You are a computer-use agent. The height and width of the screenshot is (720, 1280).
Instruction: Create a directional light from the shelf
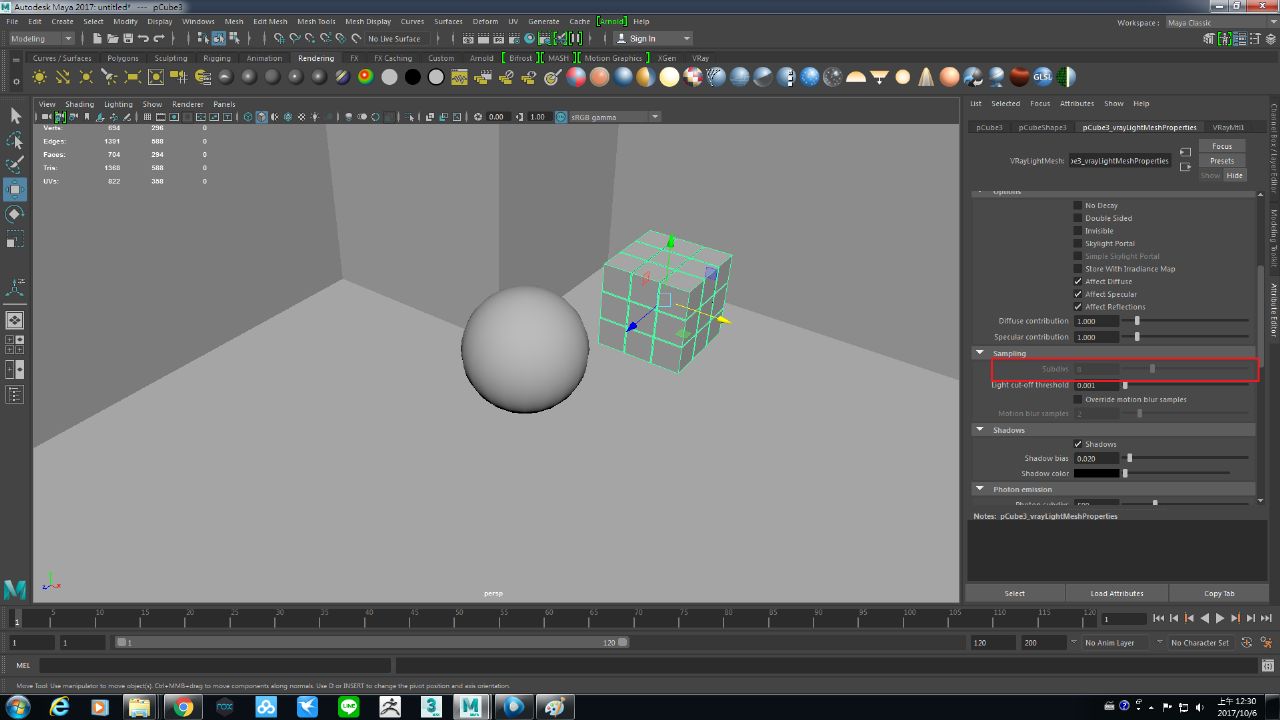[x=64, y=77]
